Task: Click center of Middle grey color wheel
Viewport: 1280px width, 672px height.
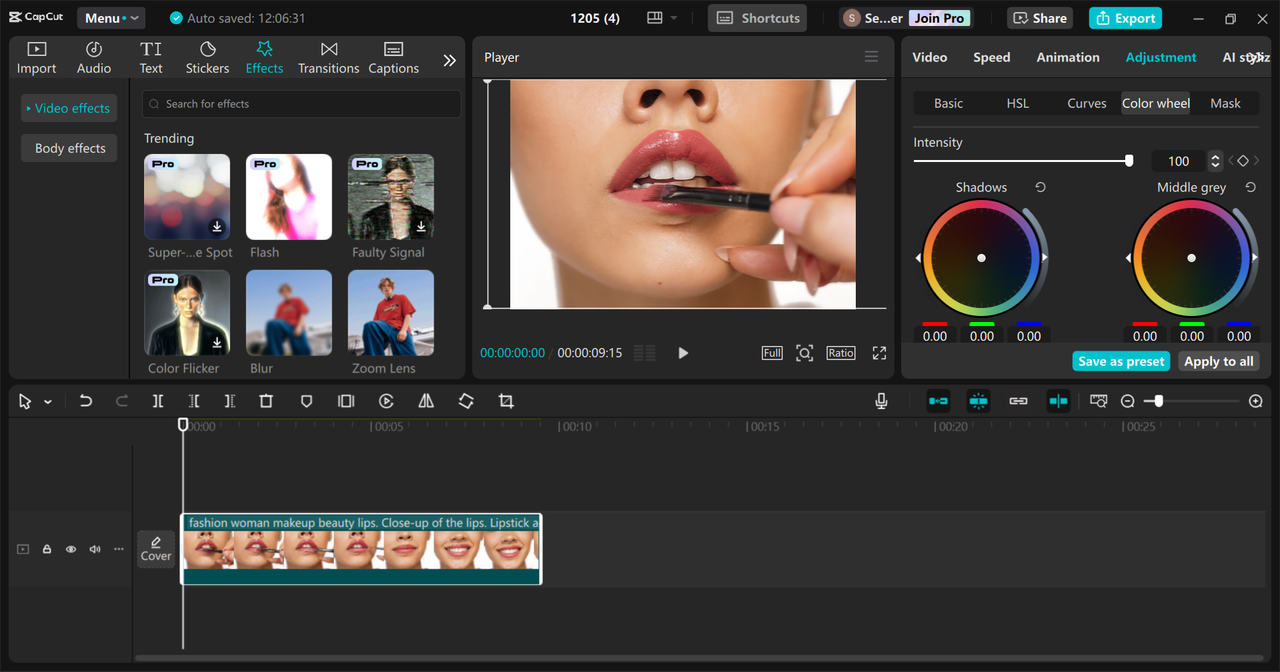Action: point(1191,258)
